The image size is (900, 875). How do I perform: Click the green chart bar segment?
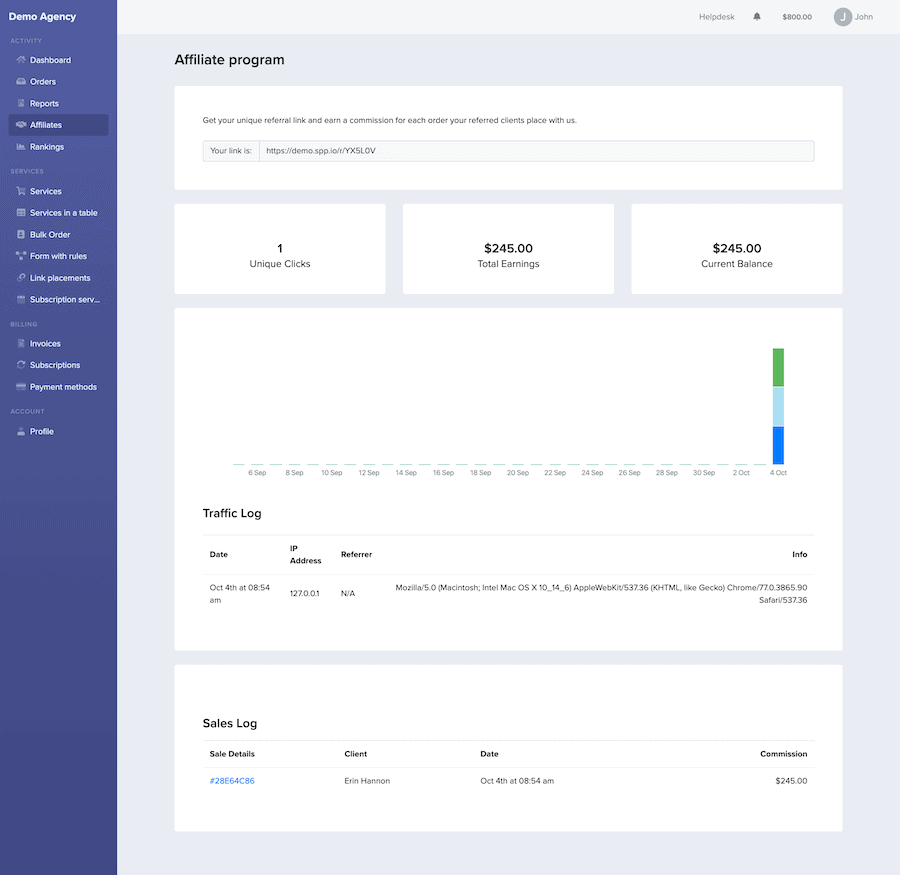[778, 367]
